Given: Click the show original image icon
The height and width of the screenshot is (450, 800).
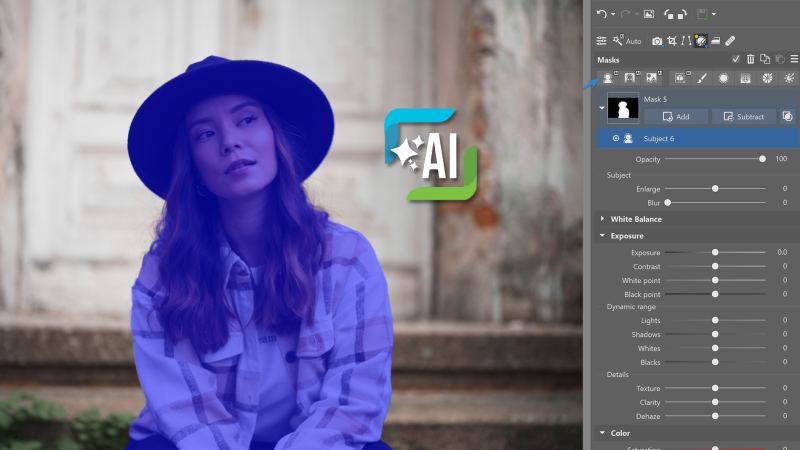Looking at the screenshot, I should pos(648,14).
